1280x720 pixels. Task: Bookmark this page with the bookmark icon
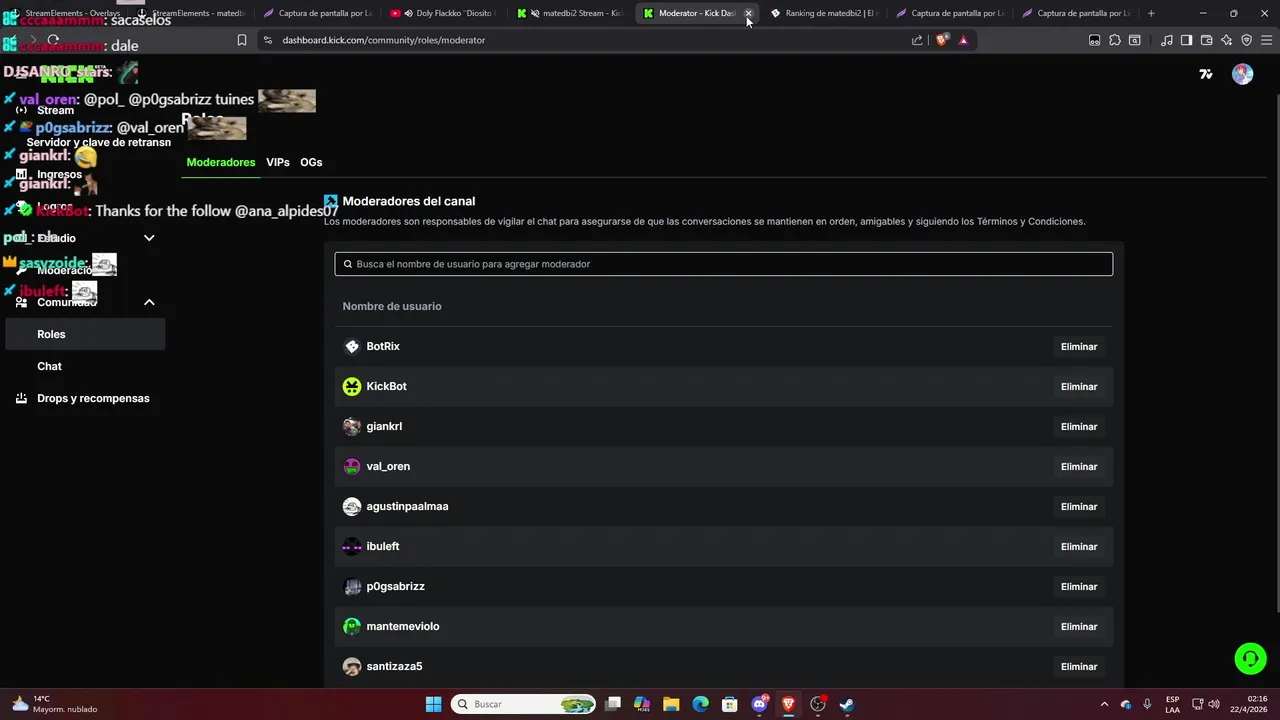coord(242,40)
